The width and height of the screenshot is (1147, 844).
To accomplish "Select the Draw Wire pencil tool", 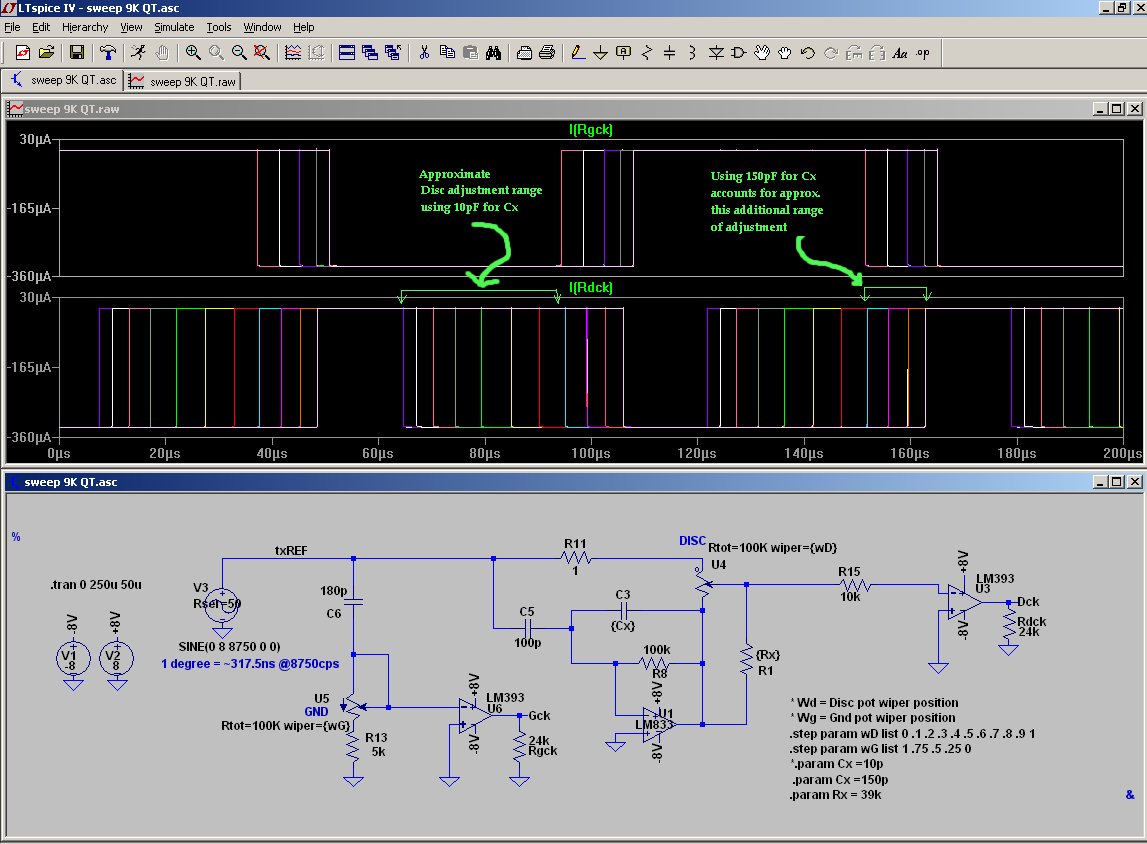I will coord(577,53).
